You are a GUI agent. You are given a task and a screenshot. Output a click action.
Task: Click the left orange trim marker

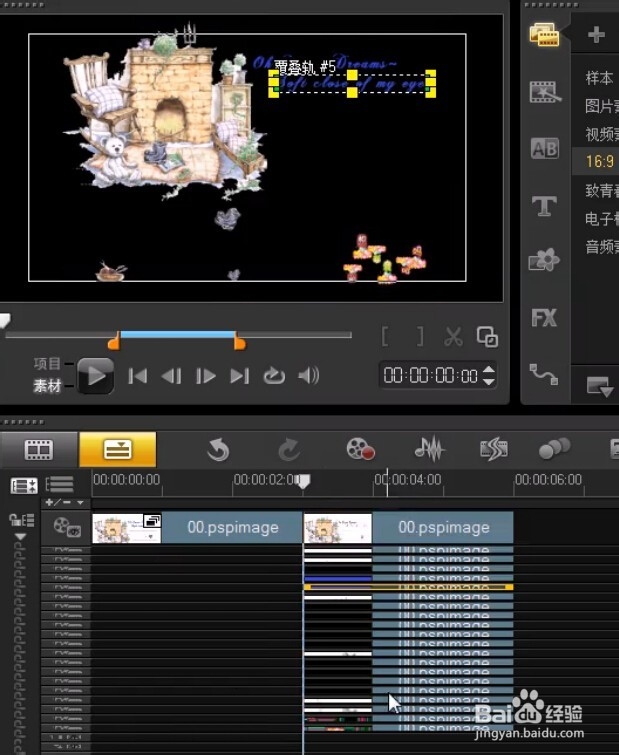(114, 342)
